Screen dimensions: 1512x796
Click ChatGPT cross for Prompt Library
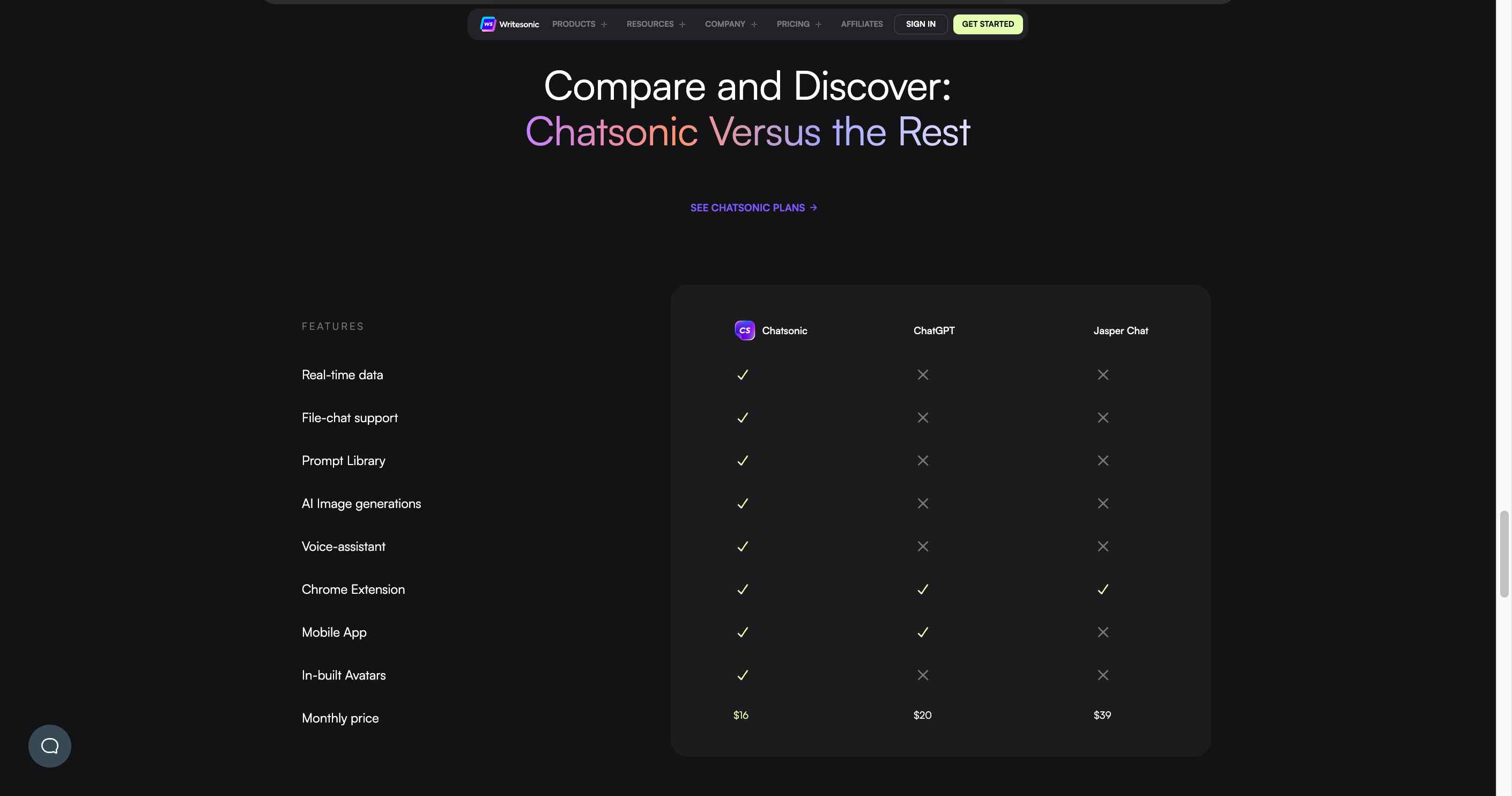pyautogui.click(x=923, y=460)
